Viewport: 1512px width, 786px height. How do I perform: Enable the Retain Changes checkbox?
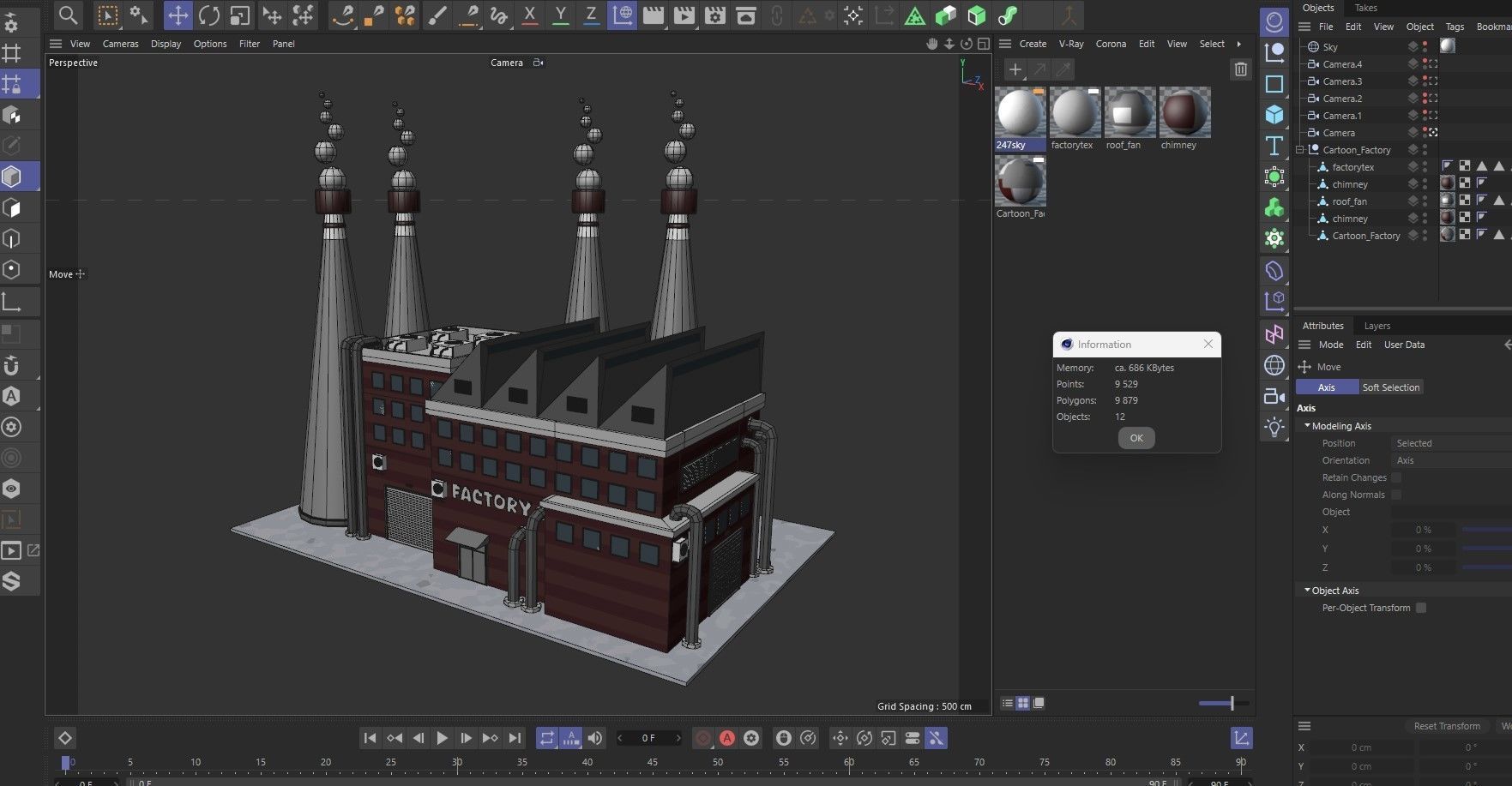1396,477
